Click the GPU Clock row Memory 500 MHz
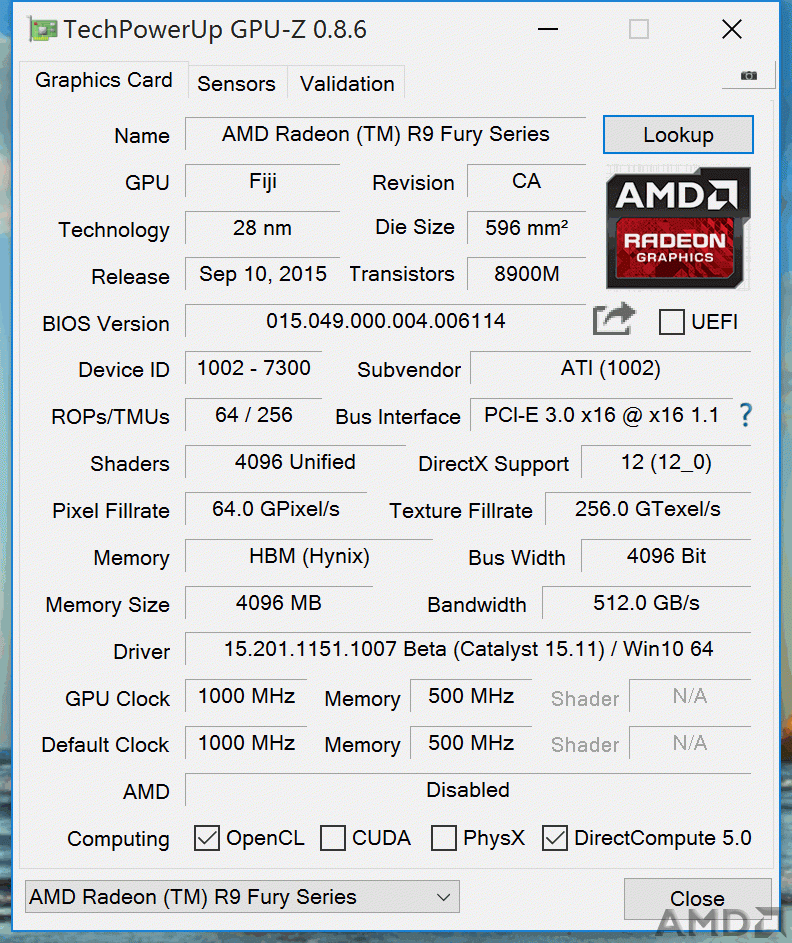The image size is (792, 943). (x=471, y=696)
